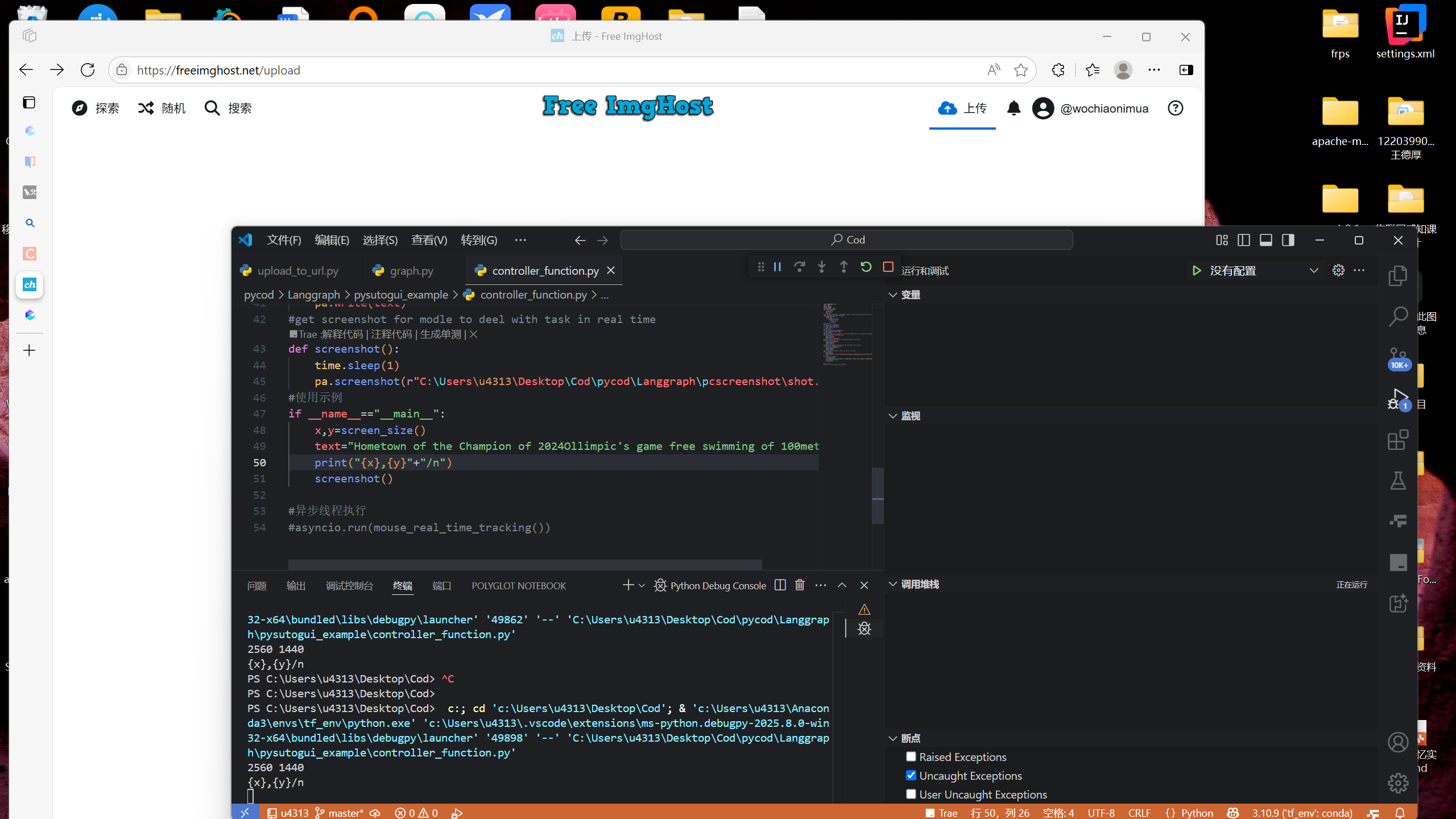Open the Explorer view in VS Code activity bar
The image size is (1456, 819).
1398,276
